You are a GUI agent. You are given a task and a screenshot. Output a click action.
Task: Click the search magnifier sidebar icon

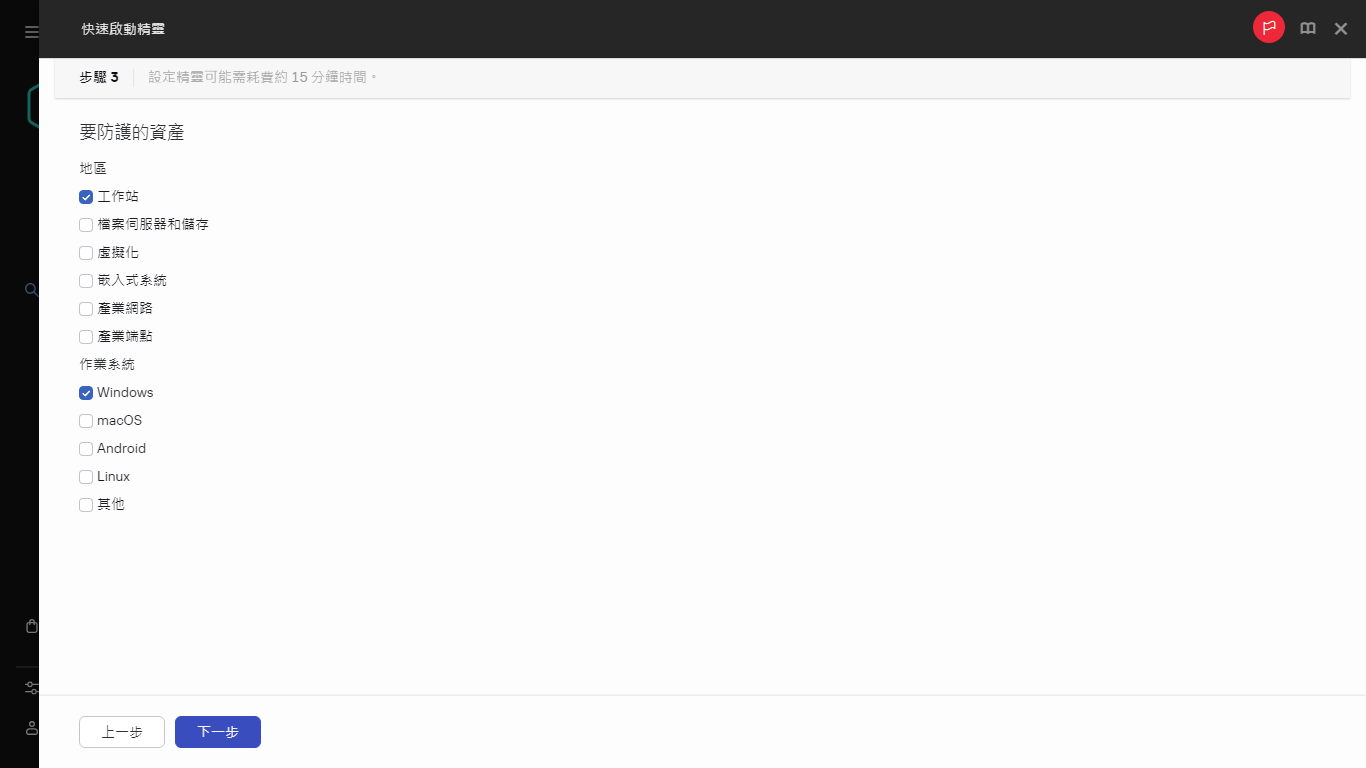point(31,290)
